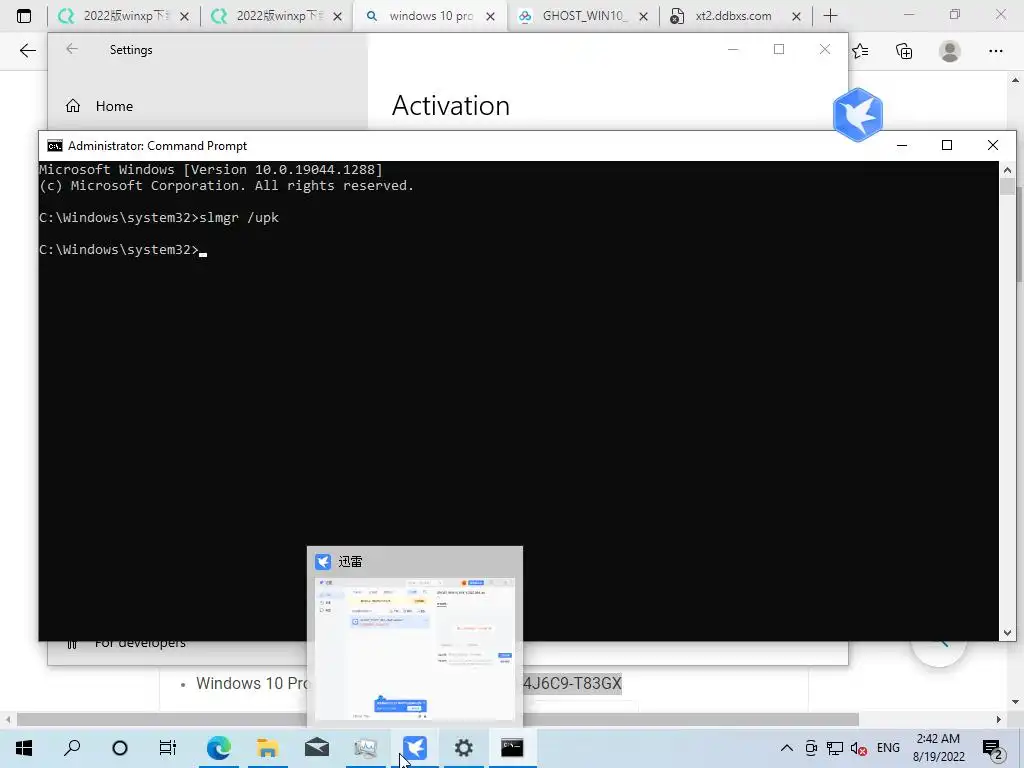Viewport: 1024px width, 768px height.
Task: Open Edge profile avatar
Action: tap(950, 51)
